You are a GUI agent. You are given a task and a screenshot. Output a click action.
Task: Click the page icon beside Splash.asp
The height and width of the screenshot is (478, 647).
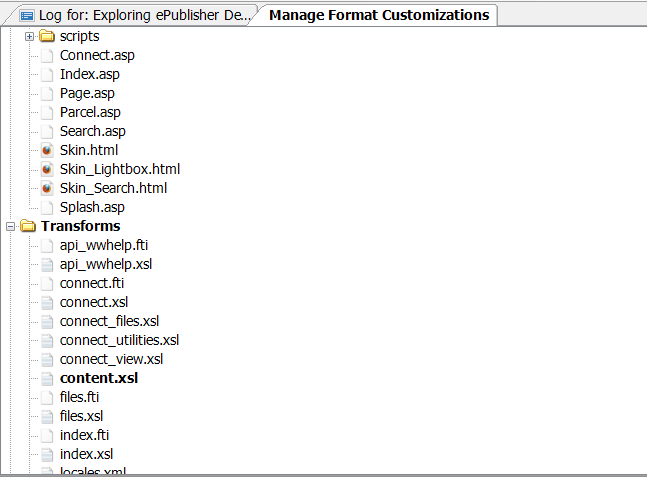[x=47, y=207]
